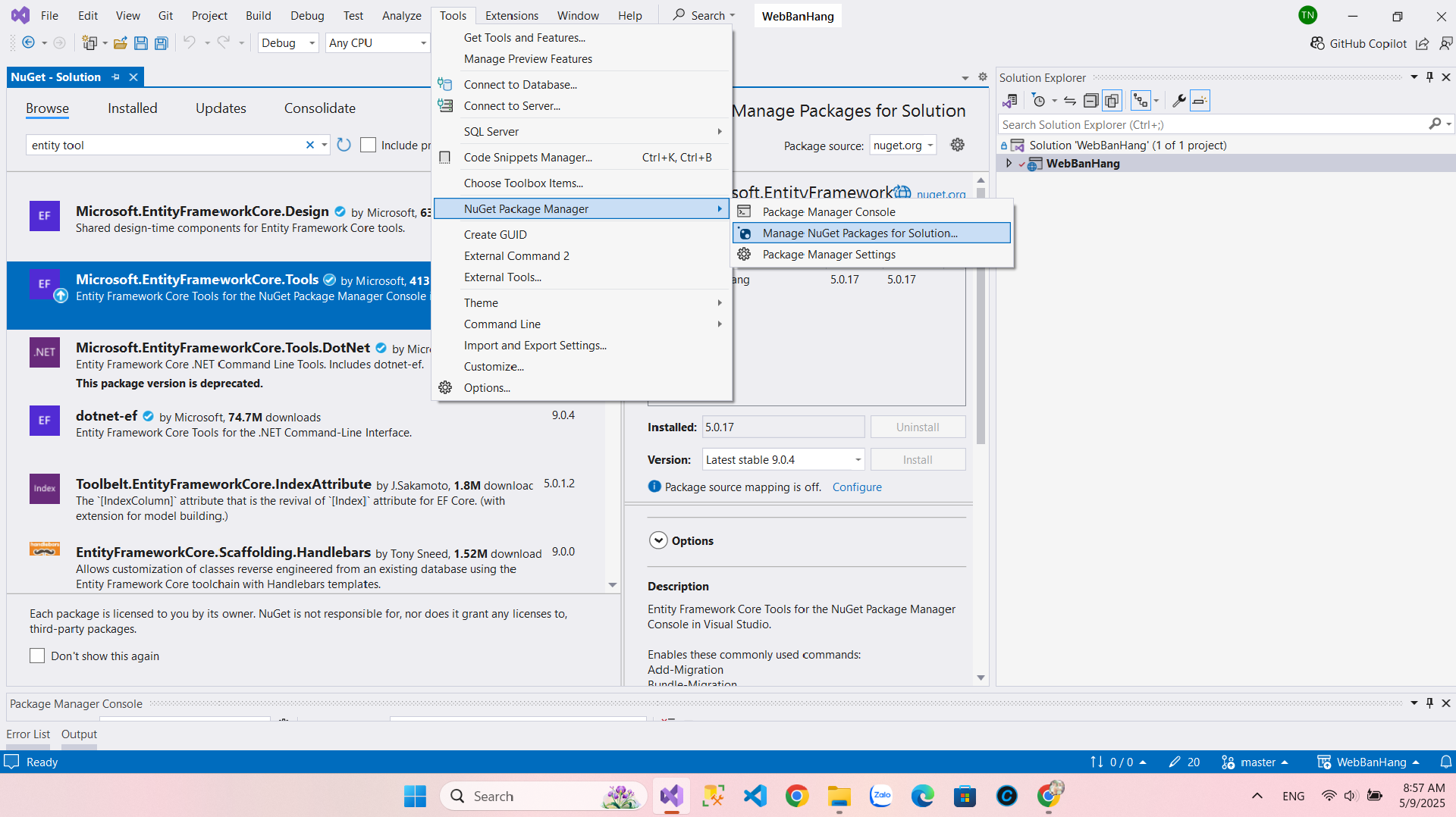Image resolution: width=1456 pixels, height=817 pixels.
Task: Expand the WebBanHang project node
Action: [1009, 163]
